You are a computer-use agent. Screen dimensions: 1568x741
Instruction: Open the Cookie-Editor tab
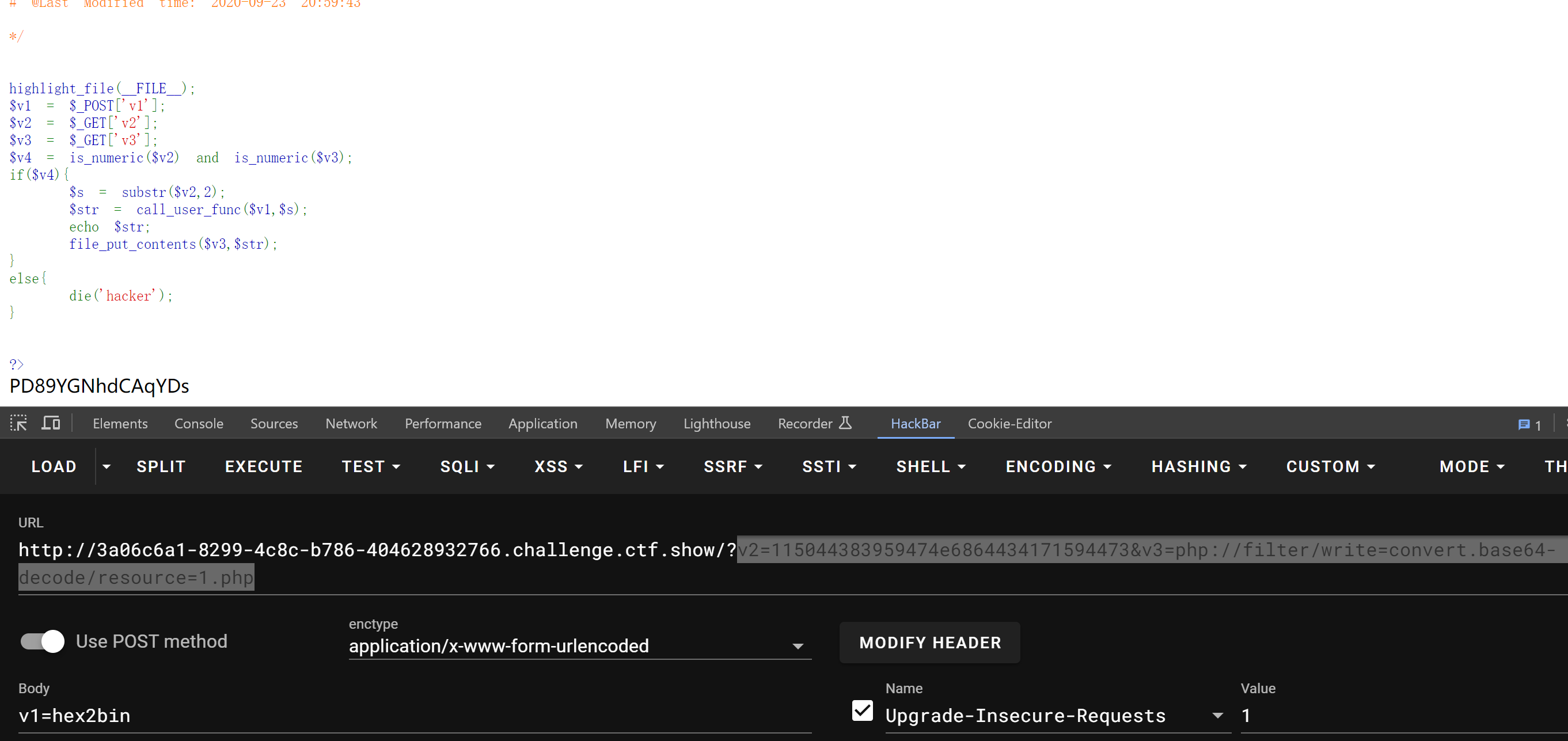[1009, 423]
